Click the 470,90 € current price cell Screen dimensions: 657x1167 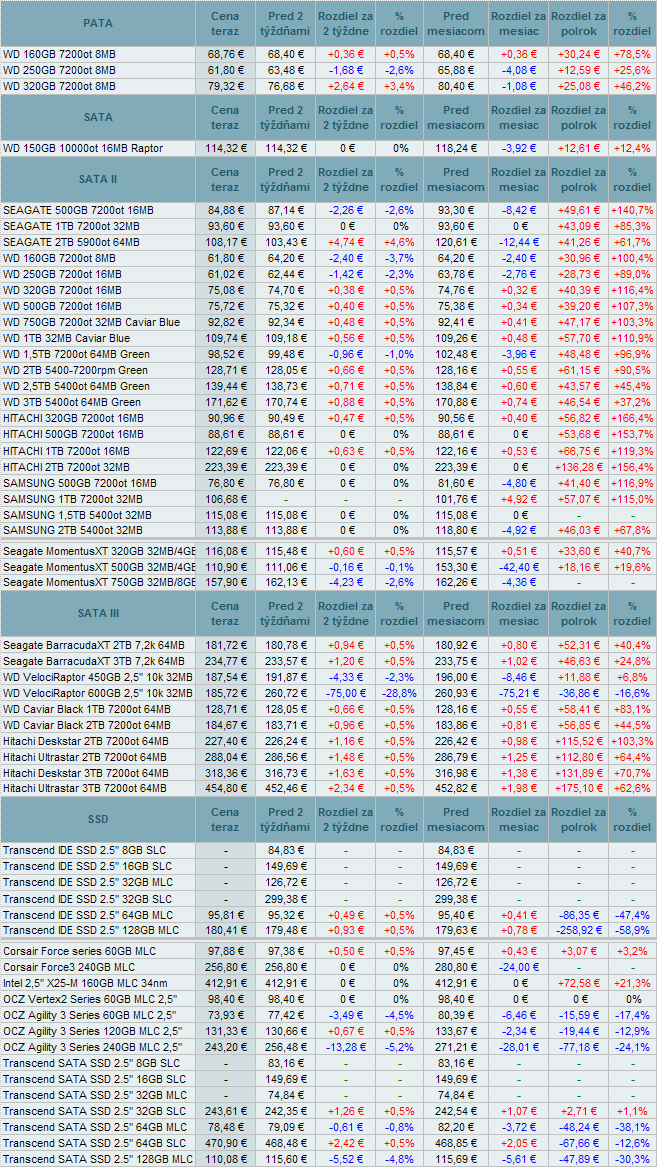[225, 1143]
